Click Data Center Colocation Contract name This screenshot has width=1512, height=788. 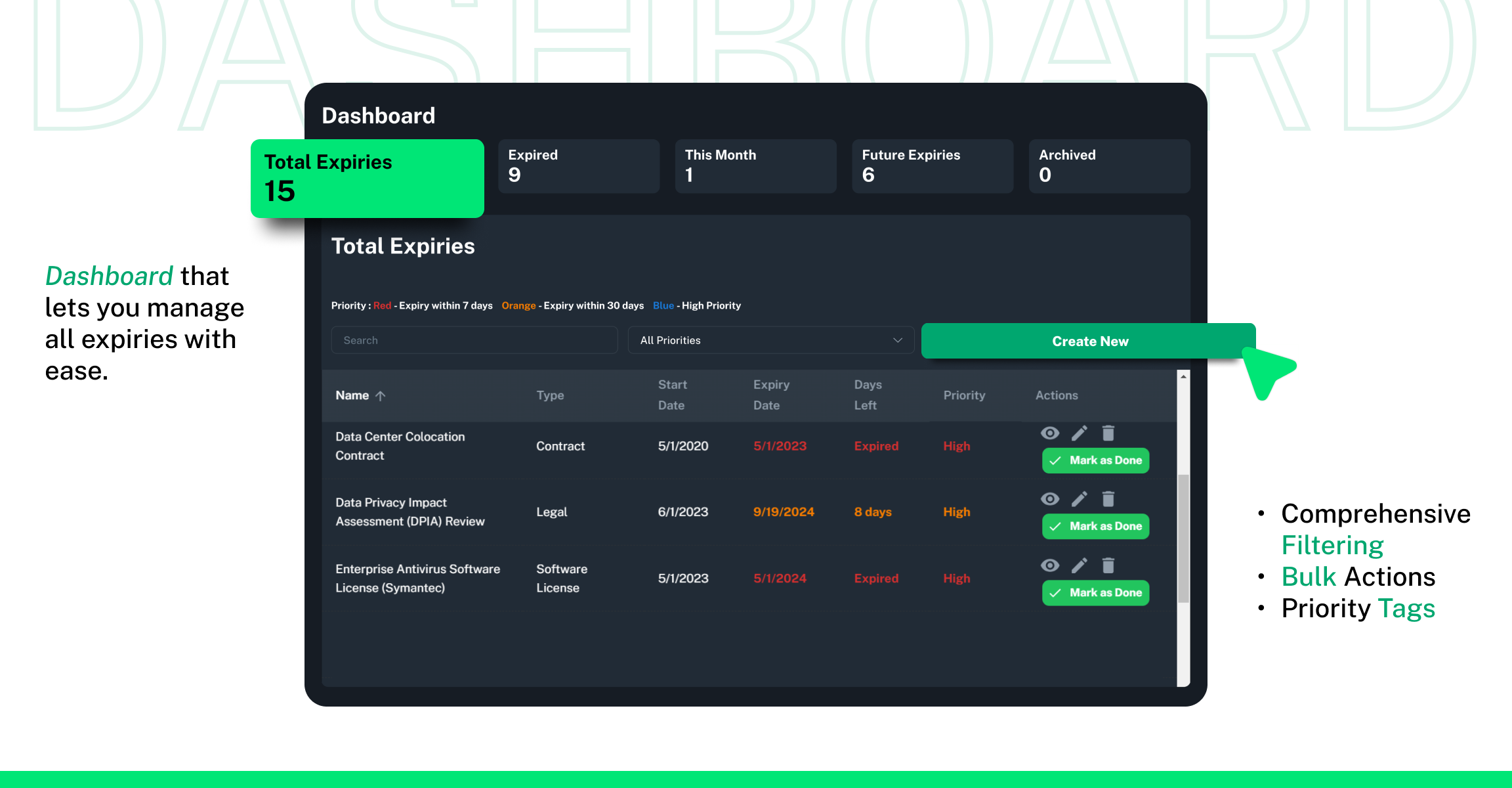(400, 446)
